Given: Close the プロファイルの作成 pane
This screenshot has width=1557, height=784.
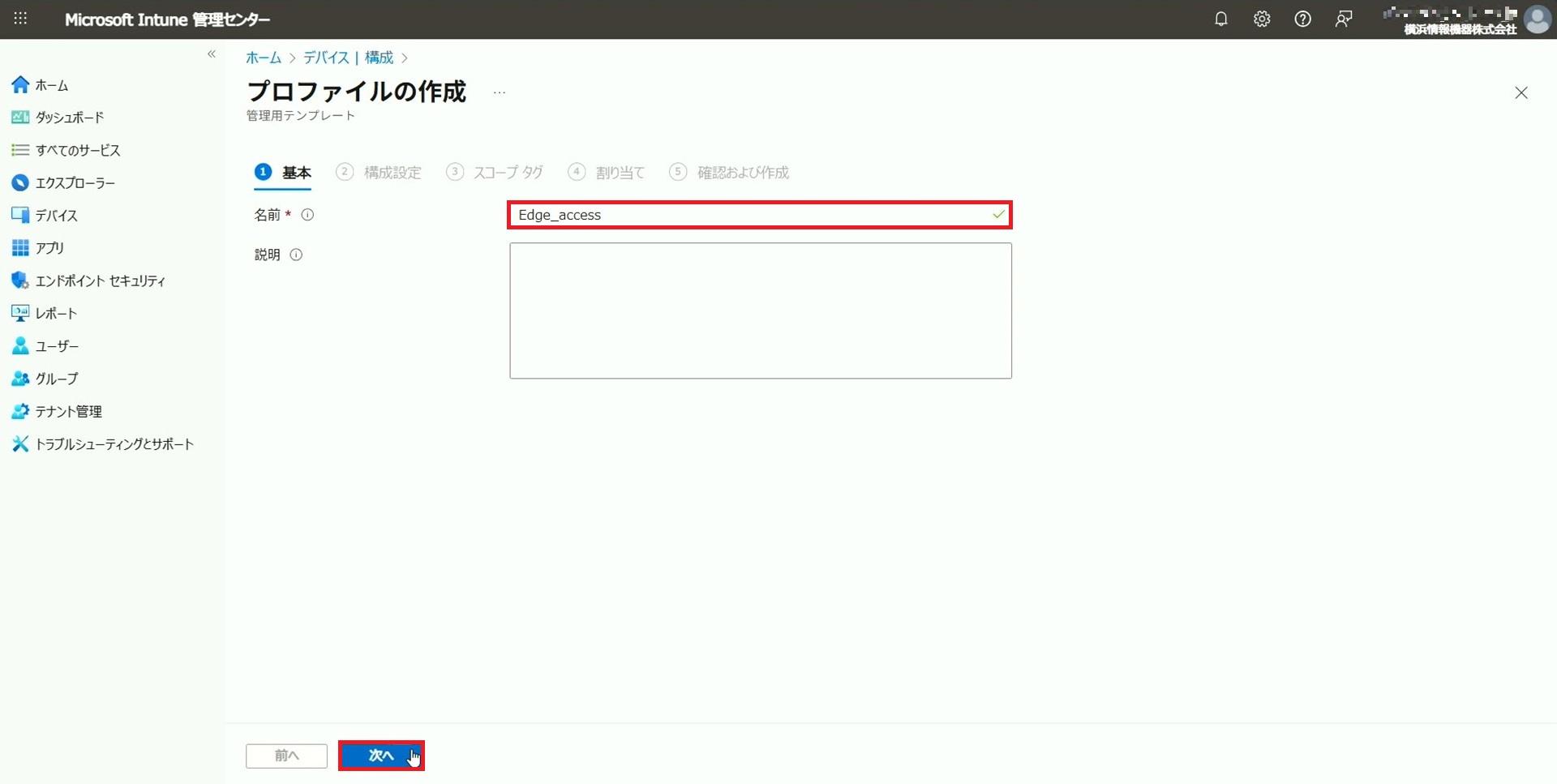Looking at the screenshot, I should click(x=1521, y=93).
